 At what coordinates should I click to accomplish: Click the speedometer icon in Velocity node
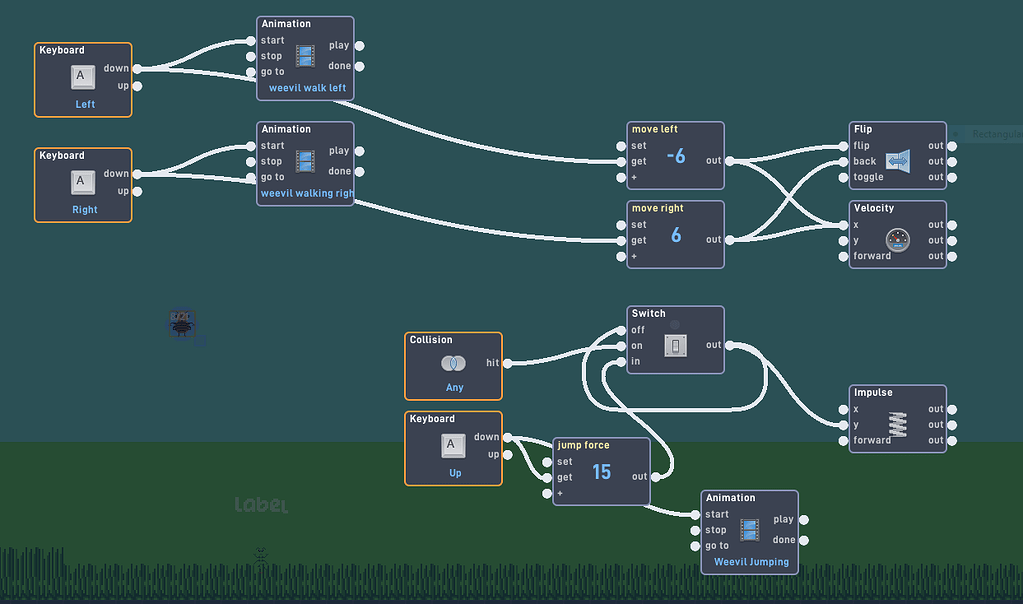tap(898, 240)
